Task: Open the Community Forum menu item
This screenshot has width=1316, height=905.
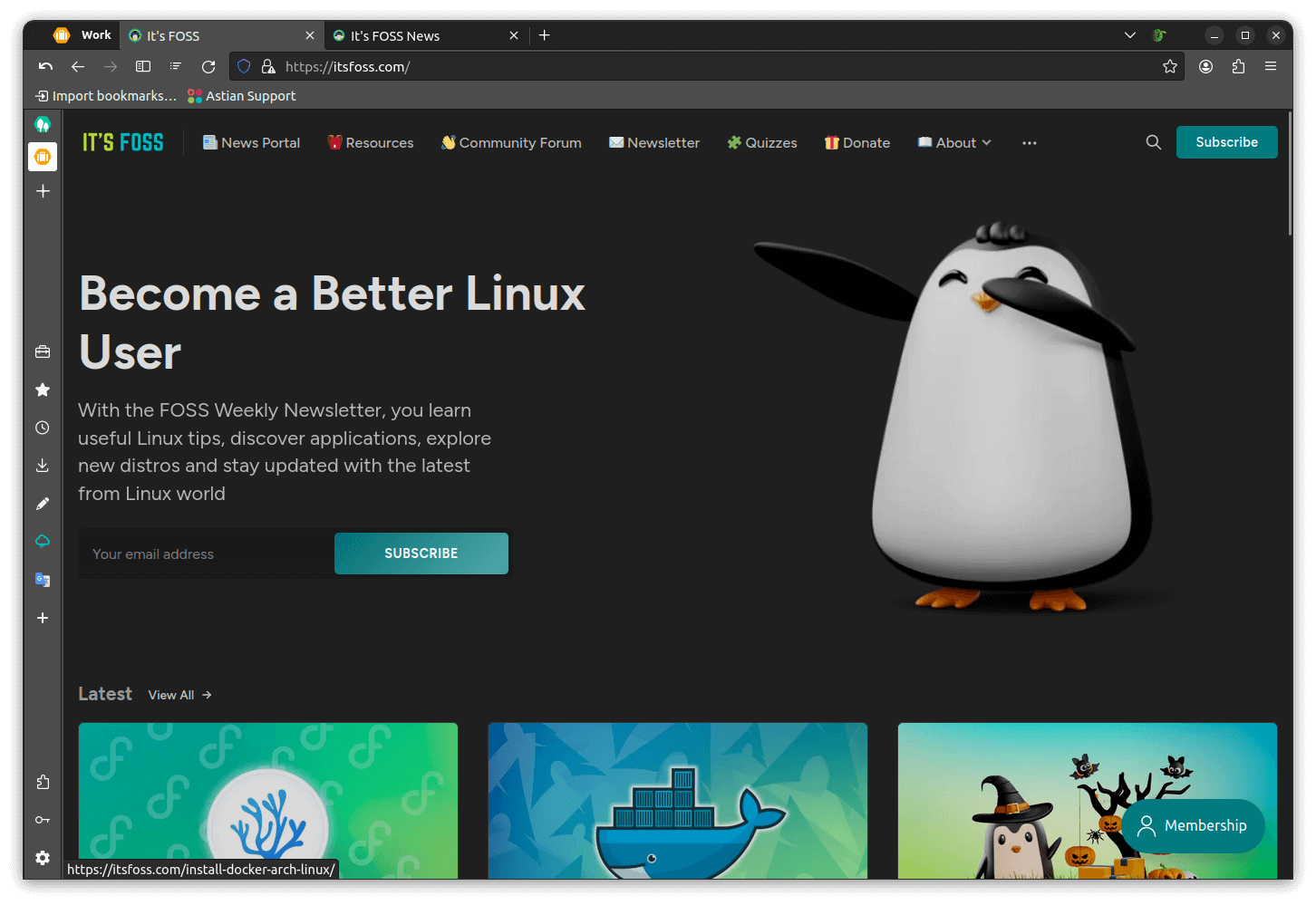Action: click(x=511, y=142)
